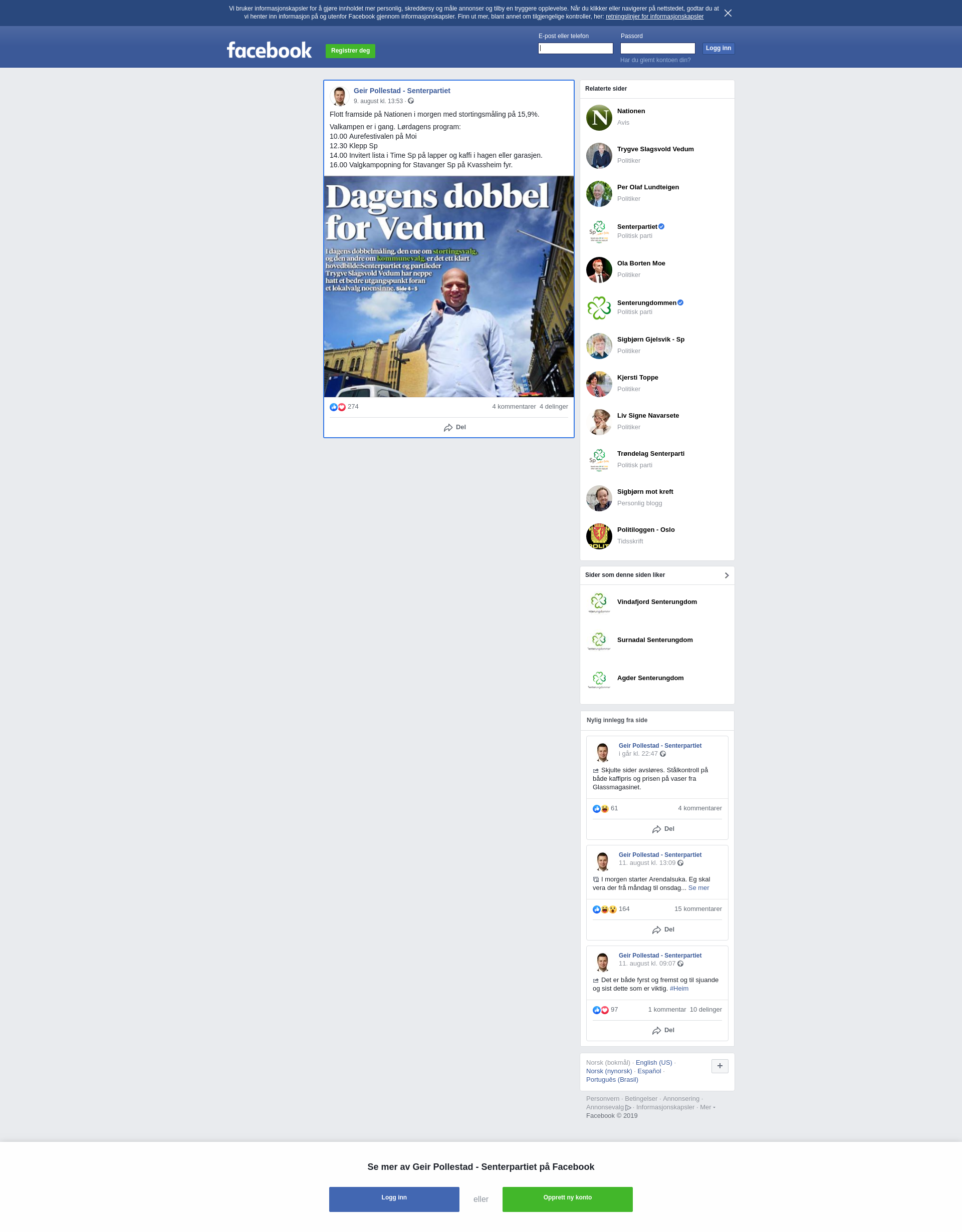The width and height of the screenshot is (962, 1232).
Task: Close the cookie notice banner
Action: [728, 13]
